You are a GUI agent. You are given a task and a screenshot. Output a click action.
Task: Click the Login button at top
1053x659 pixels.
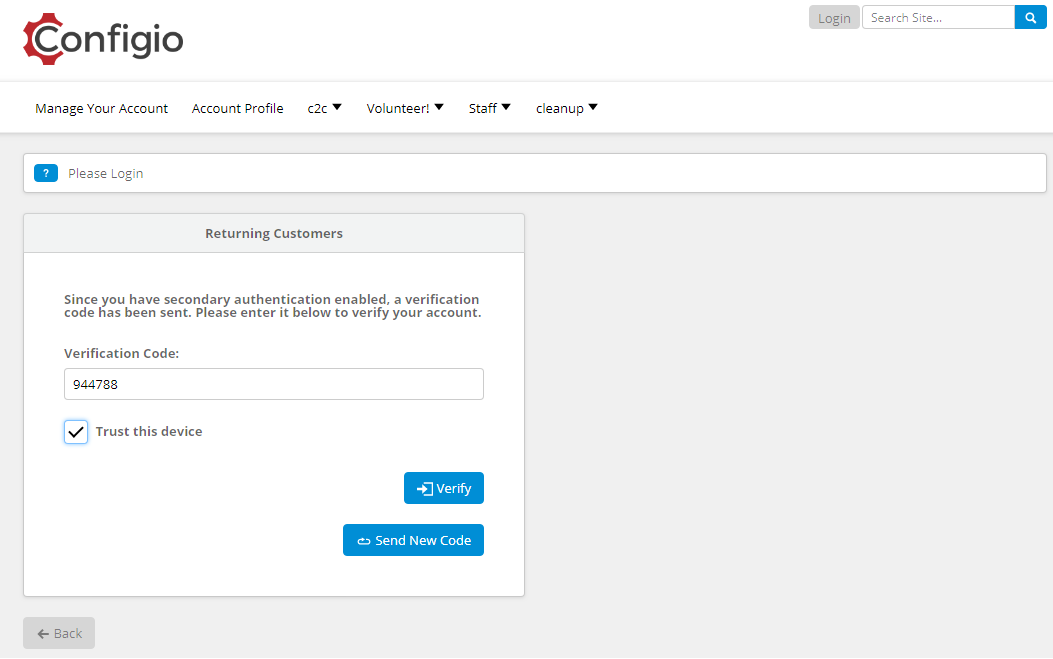pos(834,18)
